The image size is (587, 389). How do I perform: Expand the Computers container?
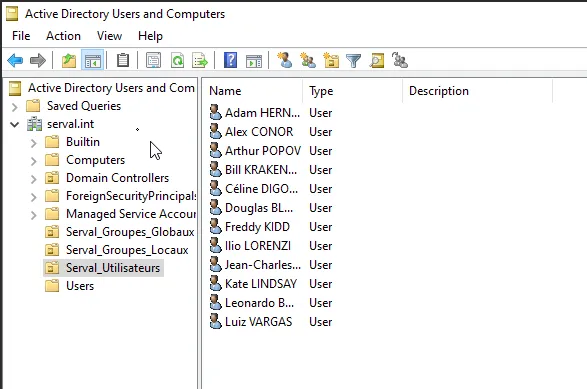point(34,161)
